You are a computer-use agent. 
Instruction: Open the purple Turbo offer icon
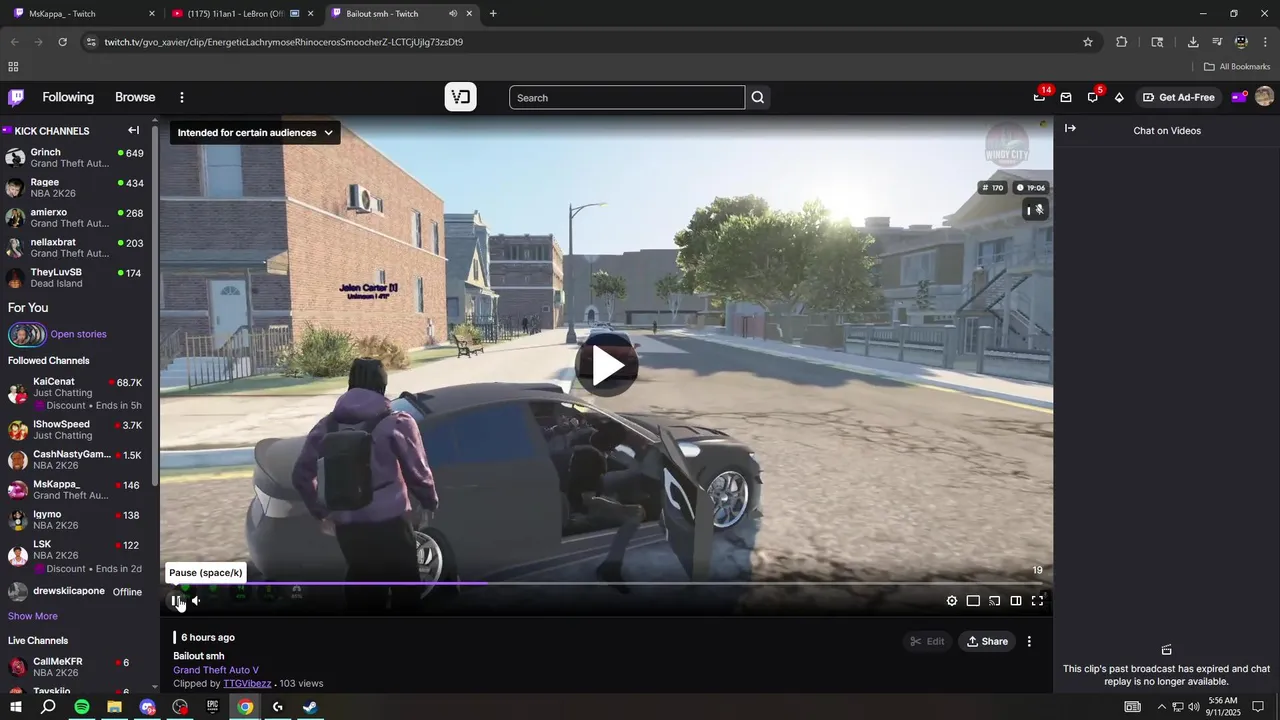click(x=1239, y=97)
